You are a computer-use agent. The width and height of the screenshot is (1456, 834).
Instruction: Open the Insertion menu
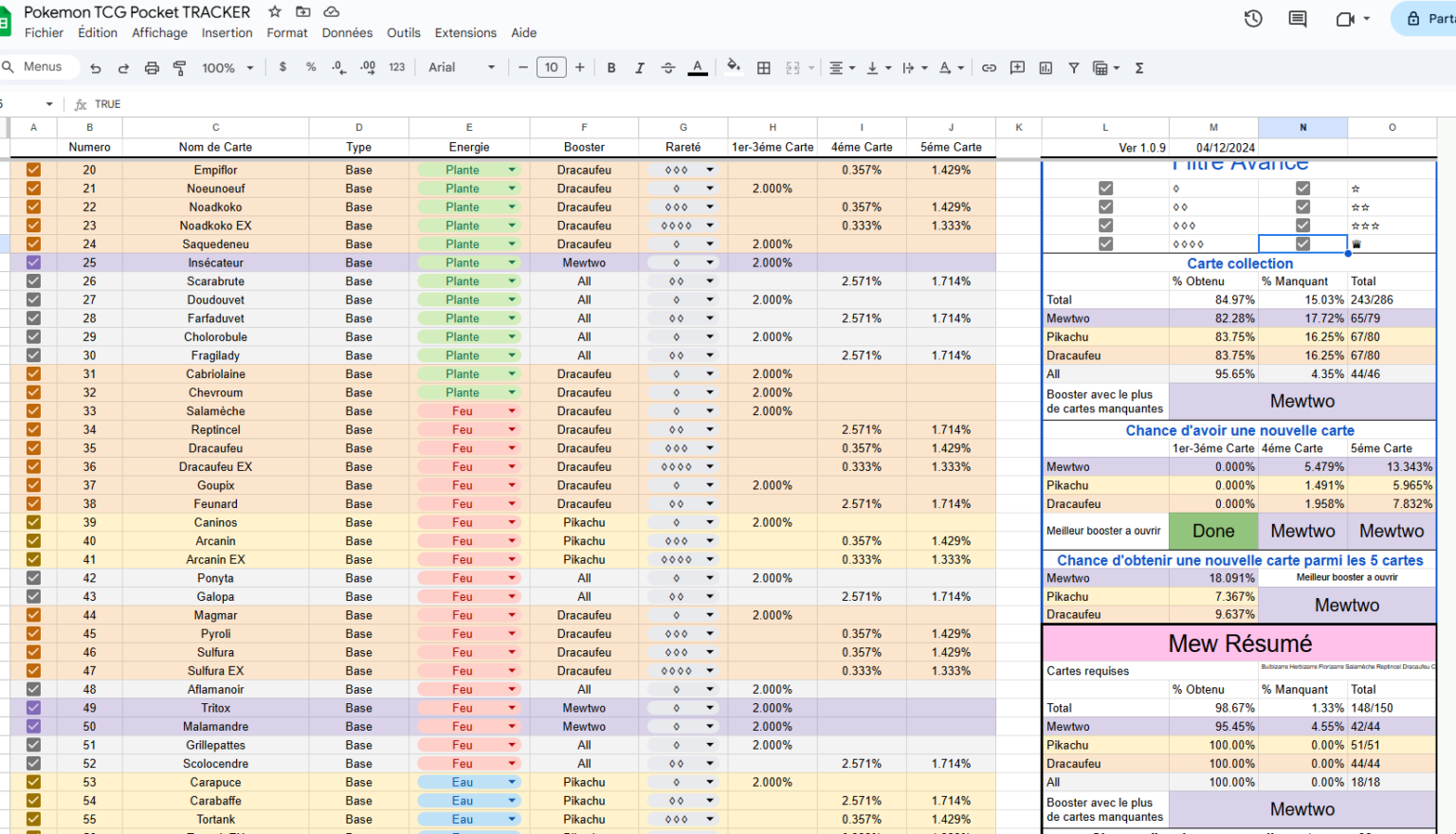click(227, 33)
